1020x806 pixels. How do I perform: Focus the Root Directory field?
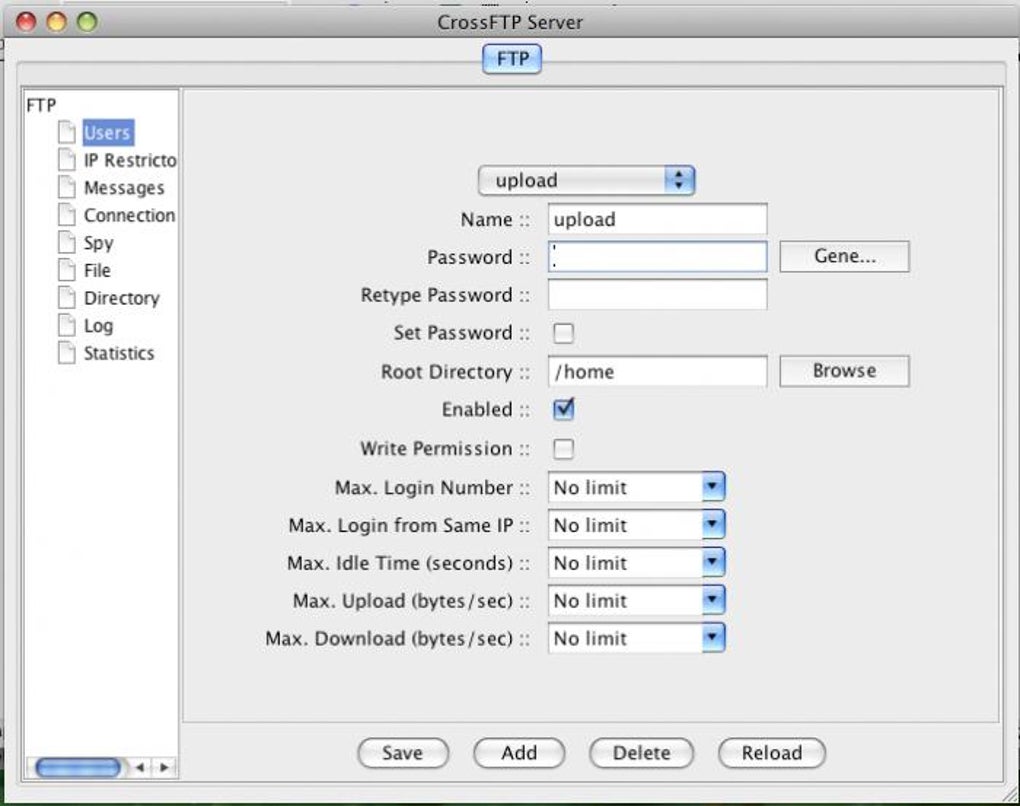pyautogui.click(x=658, y=371)
